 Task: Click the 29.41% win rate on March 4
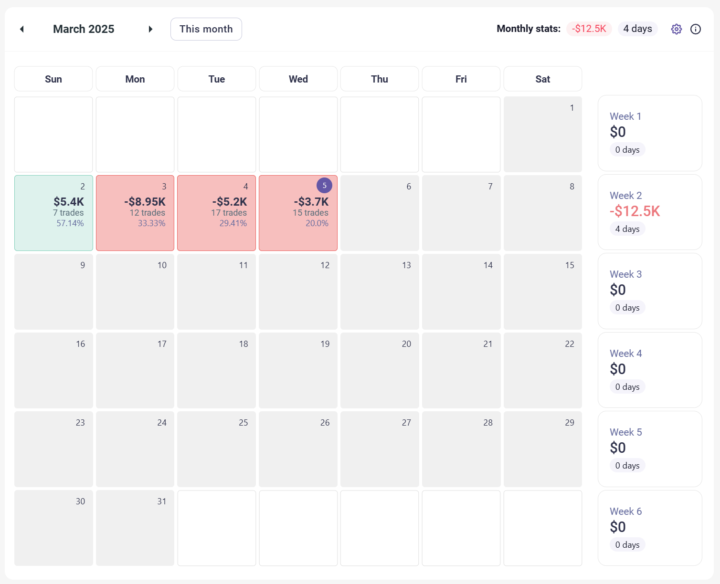pos(233,224)
